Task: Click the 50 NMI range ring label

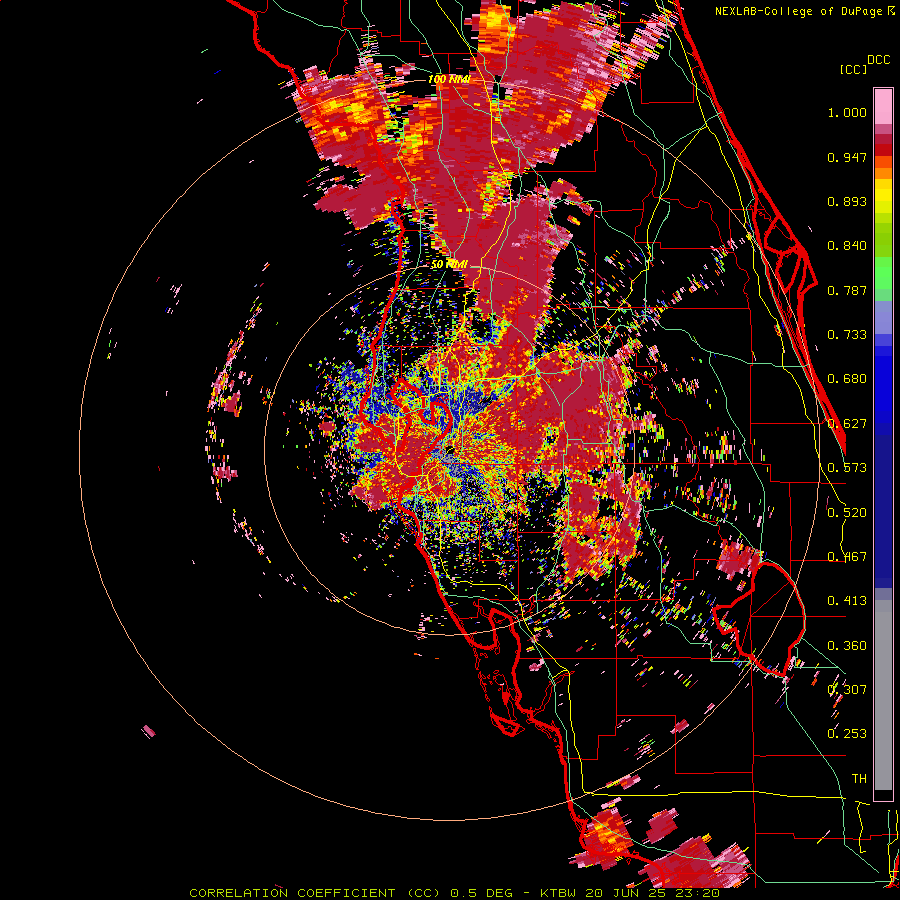Action: pyautogui.click(x=449, y=265)
